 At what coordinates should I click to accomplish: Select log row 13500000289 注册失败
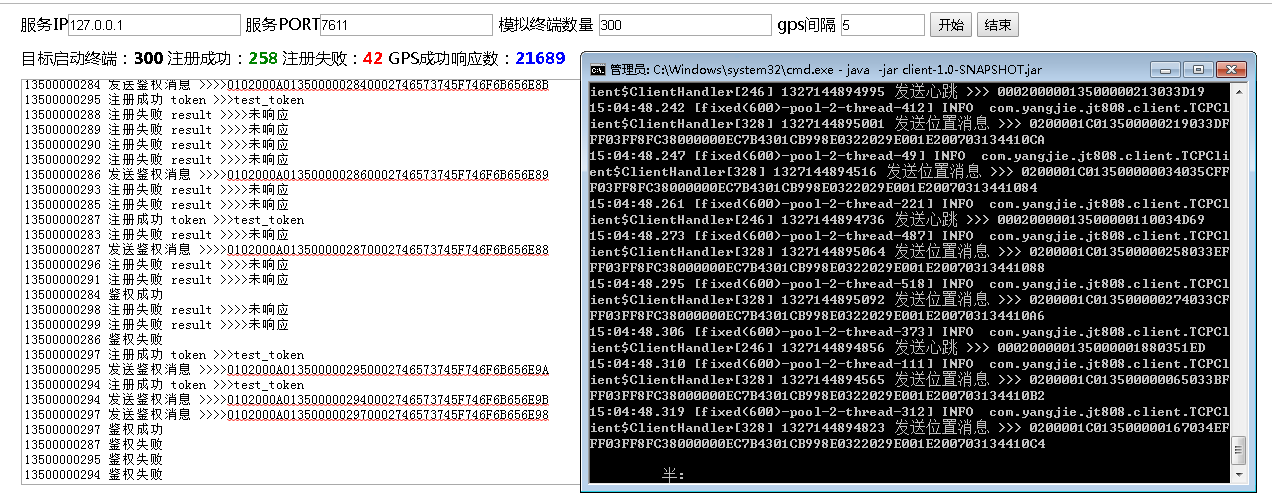tap(156, 130)
